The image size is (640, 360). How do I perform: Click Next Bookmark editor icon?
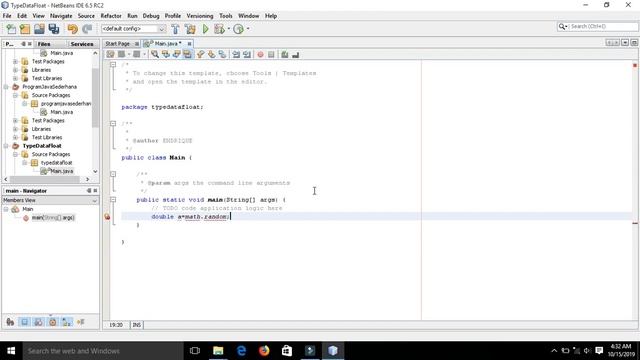click(x=211, y=54)
